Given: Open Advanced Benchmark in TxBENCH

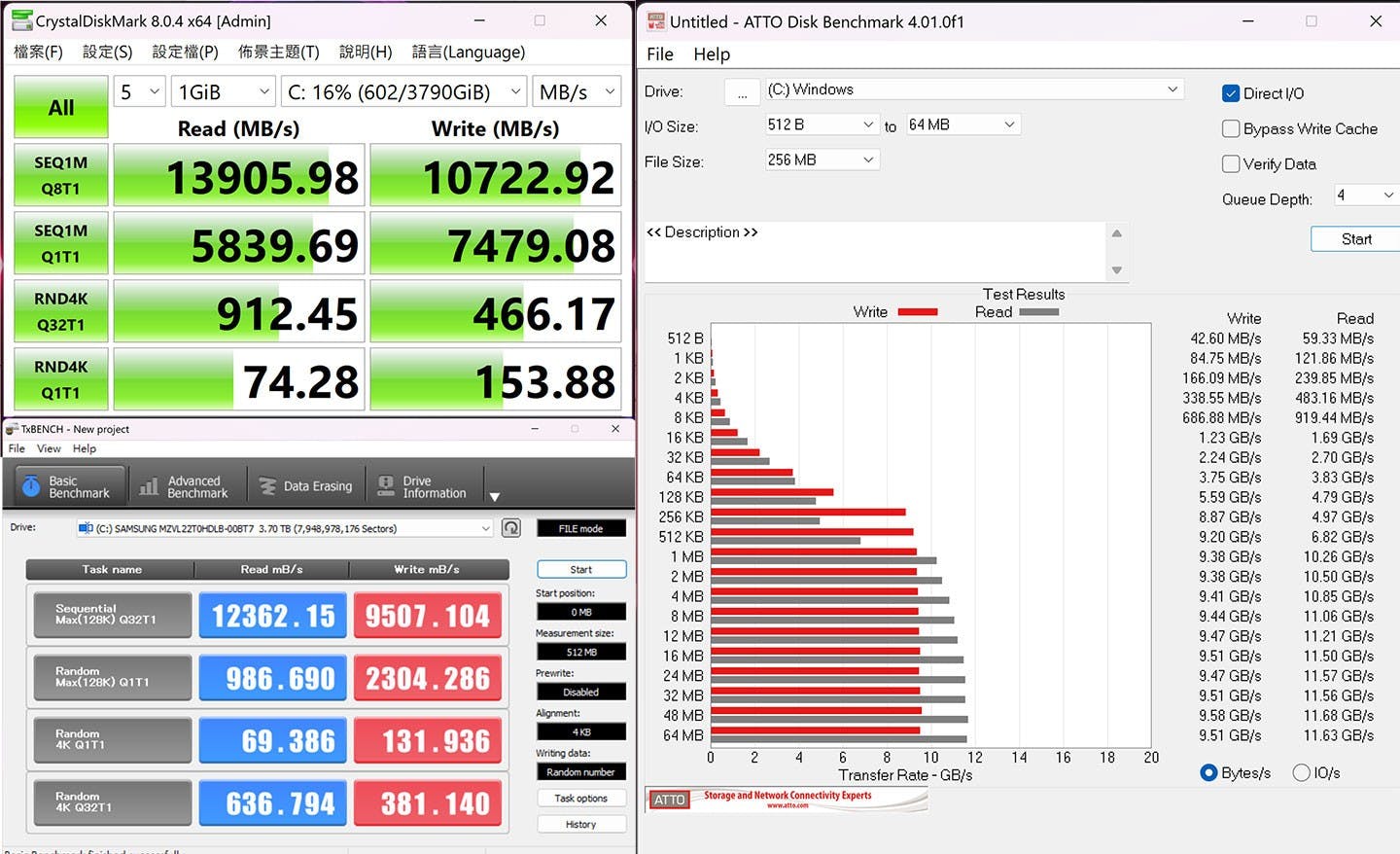Looking at the screenshot, I should [x=184, y=486].
